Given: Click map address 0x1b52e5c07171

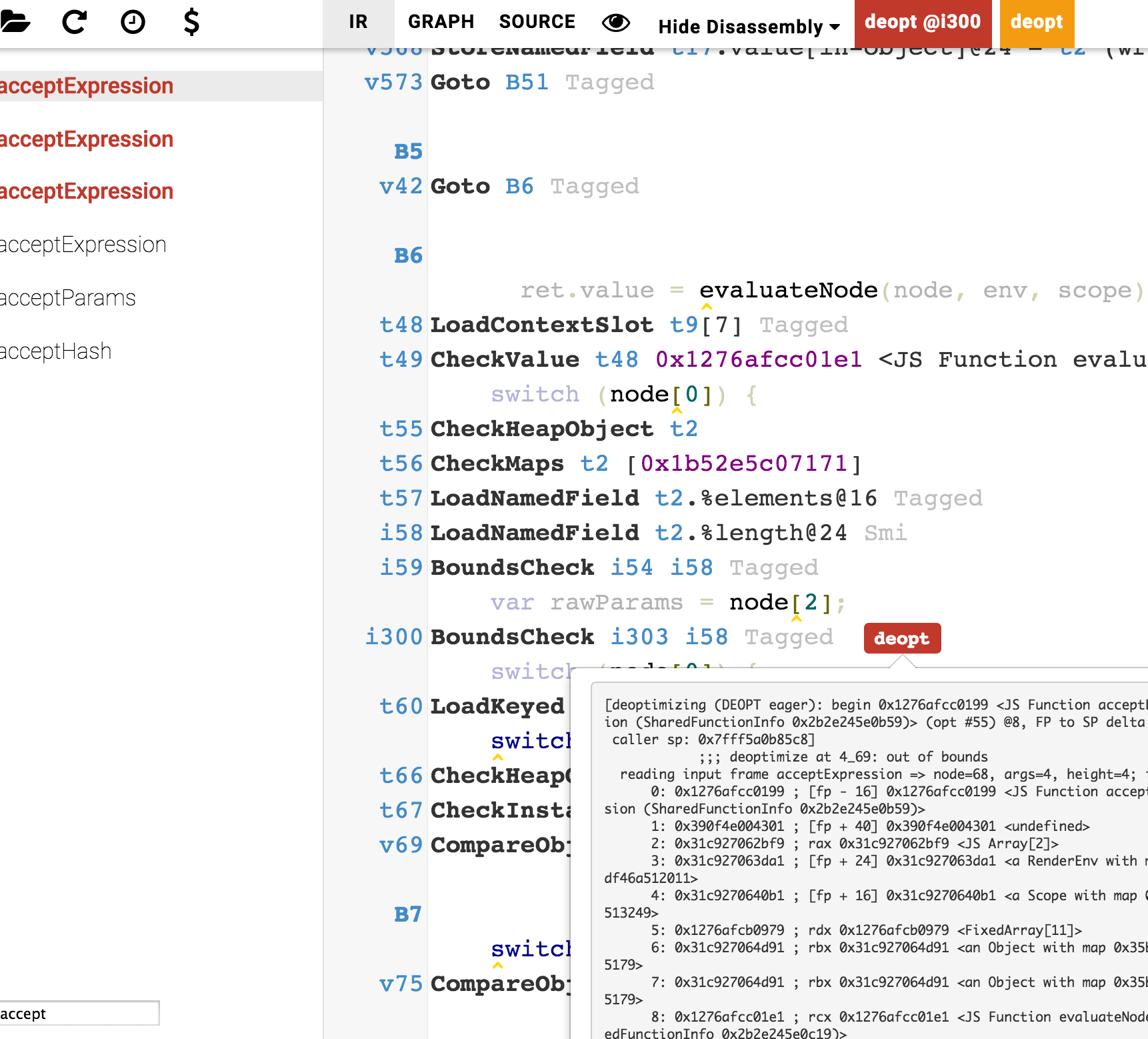Looking at the screenshot, I should click(x=743, y=463).
